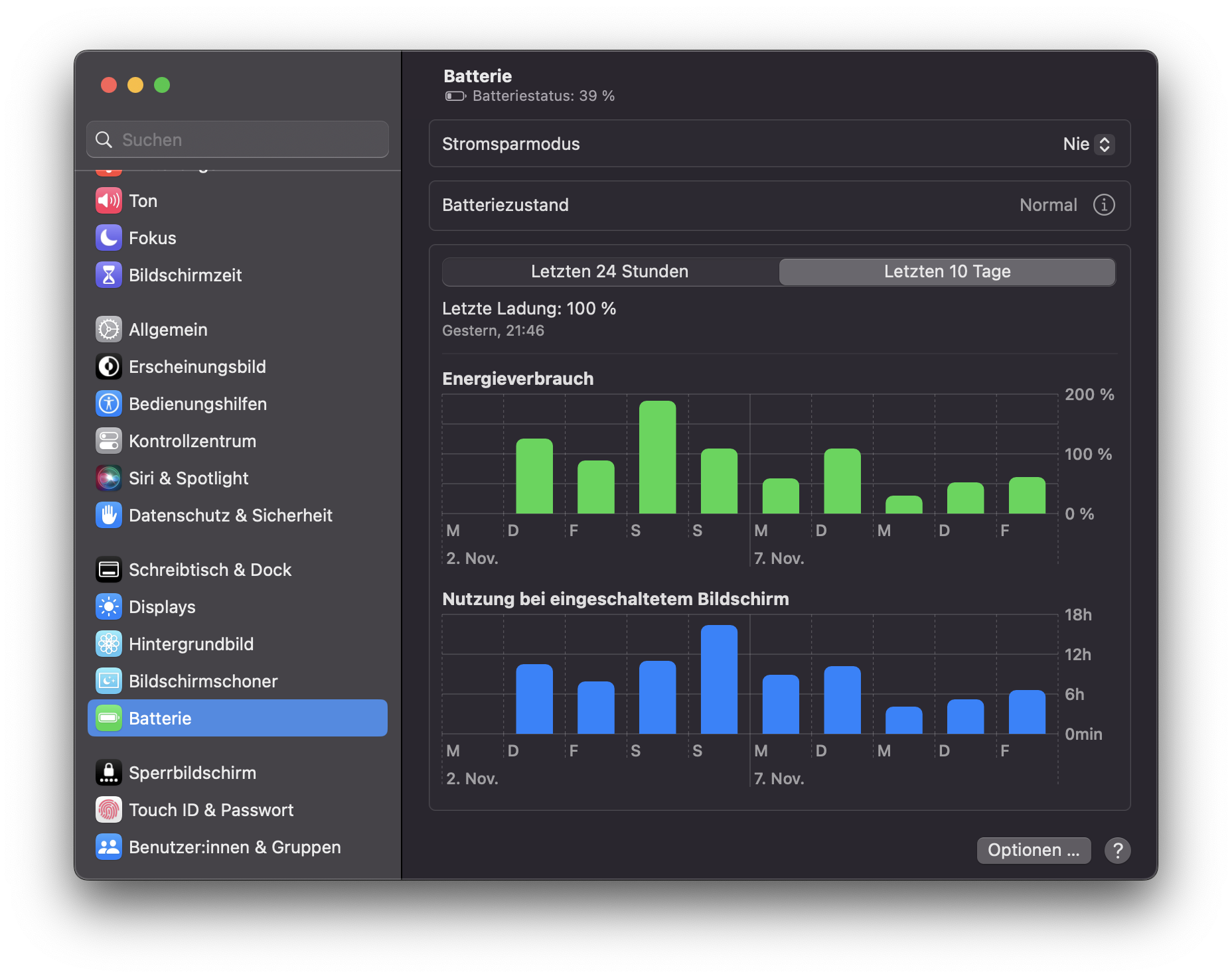The height and width of the screenshot is (978, 1232).
Task: Click the Batterie icon in sidebar
Action: [x=109, y=719]
